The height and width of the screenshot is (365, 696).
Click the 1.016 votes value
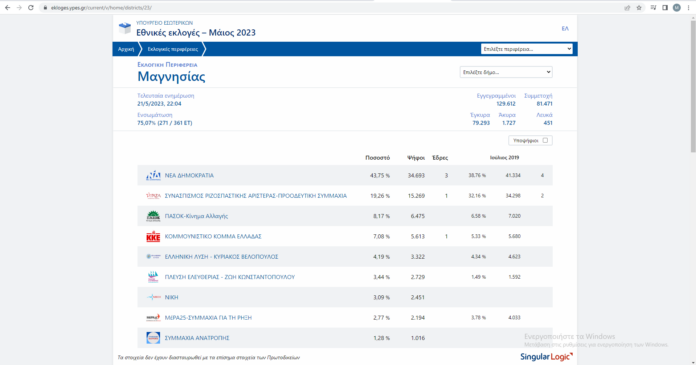coord(418,338)
